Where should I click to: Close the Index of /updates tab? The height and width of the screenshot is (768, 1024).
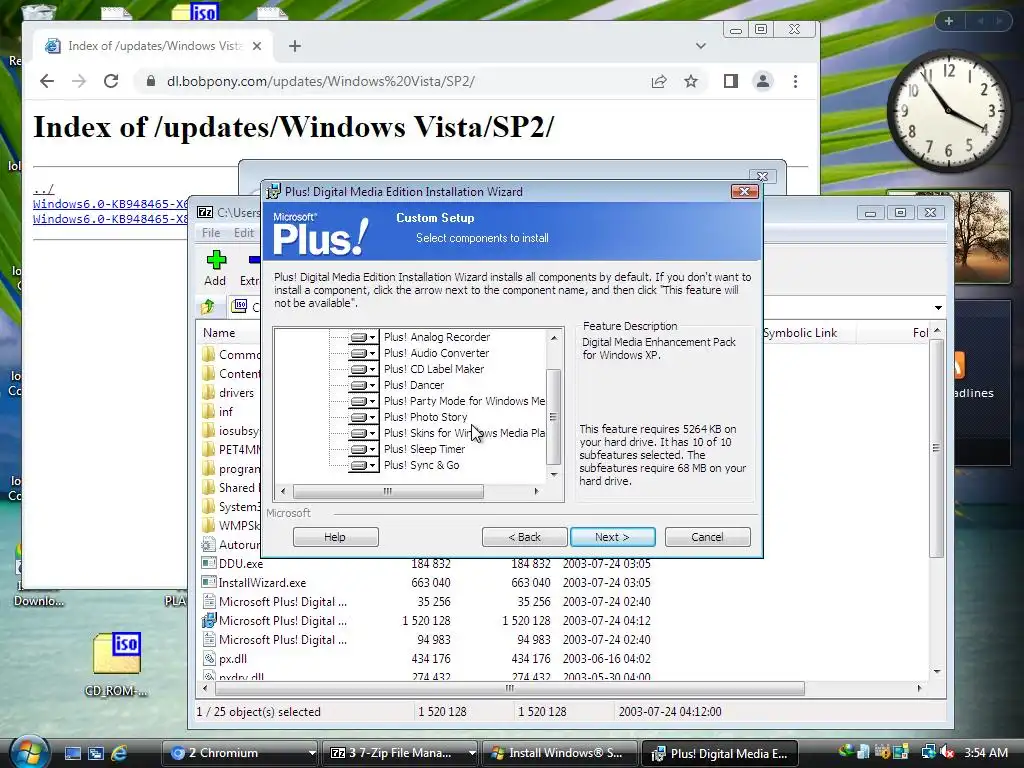point(257,46)
